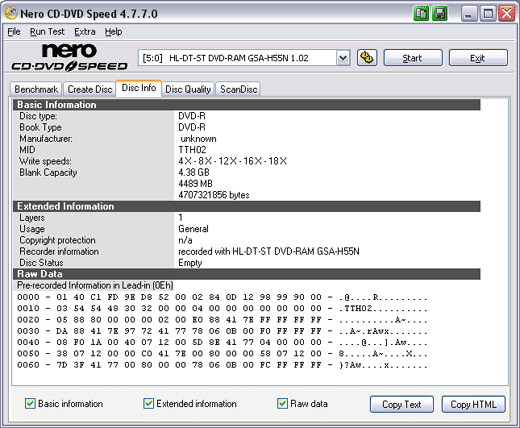Select the HL-DT-ST DVD-RAM drive combo box
The image size is (520, 428).
pyautogui.click(x=244, y=58)
